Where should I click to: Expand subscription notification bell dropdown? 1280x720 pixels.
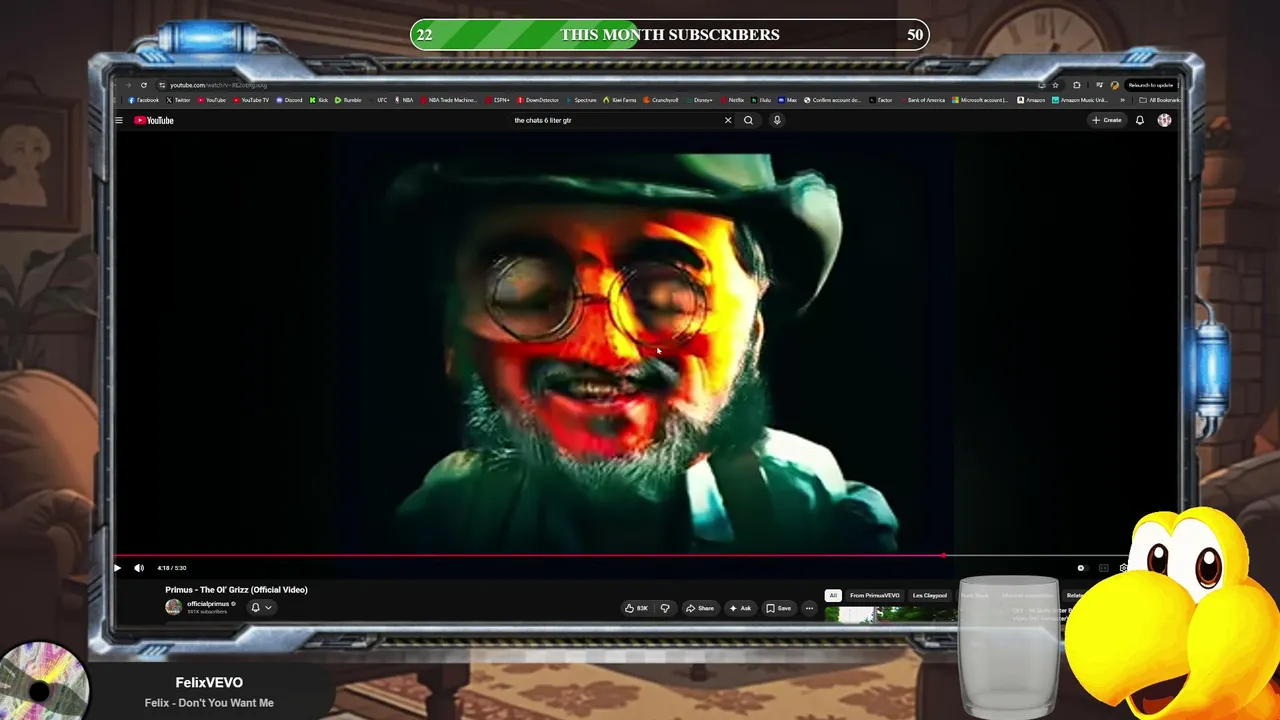[x=260, y=607]
